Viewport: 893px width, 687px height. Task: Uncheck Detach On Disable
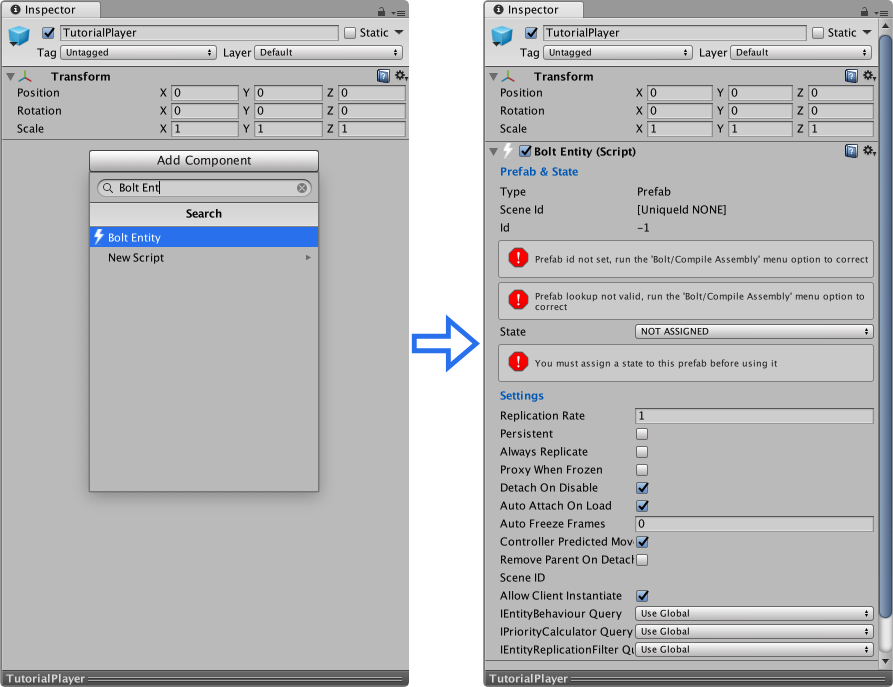642,488
